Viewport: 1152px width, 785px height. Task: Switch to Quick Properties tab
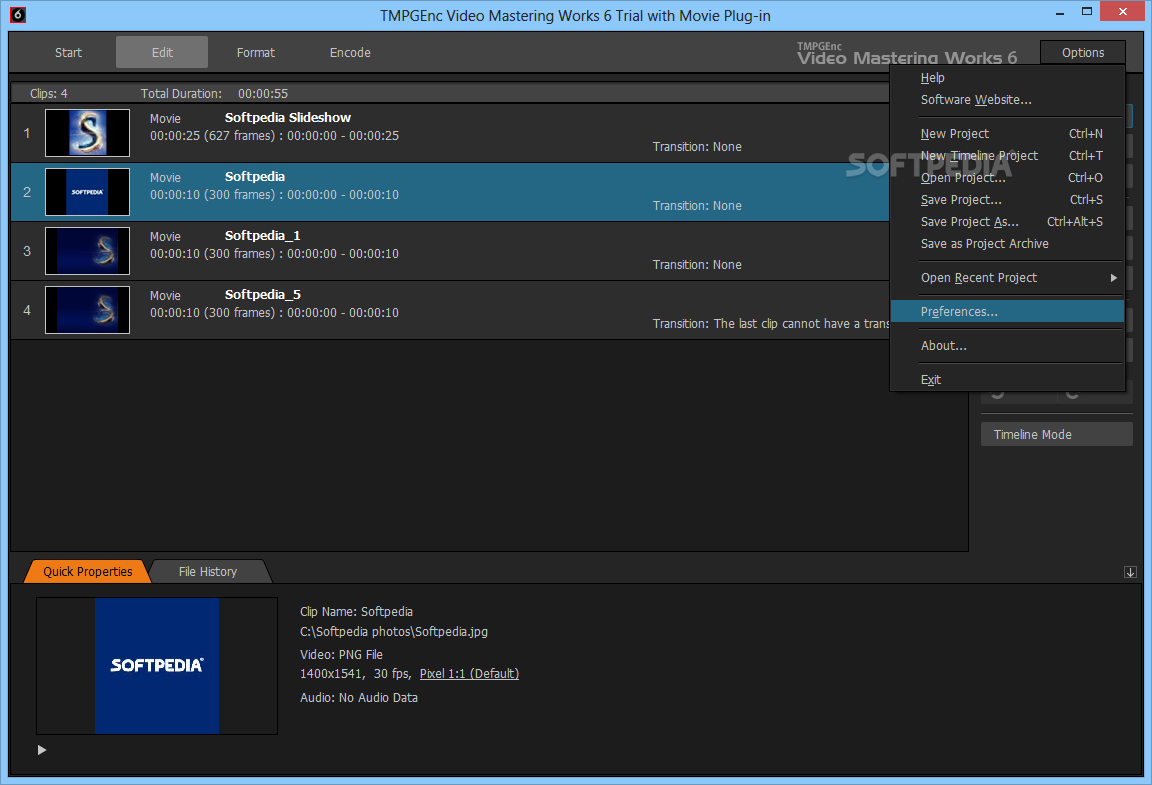[87, 572]
